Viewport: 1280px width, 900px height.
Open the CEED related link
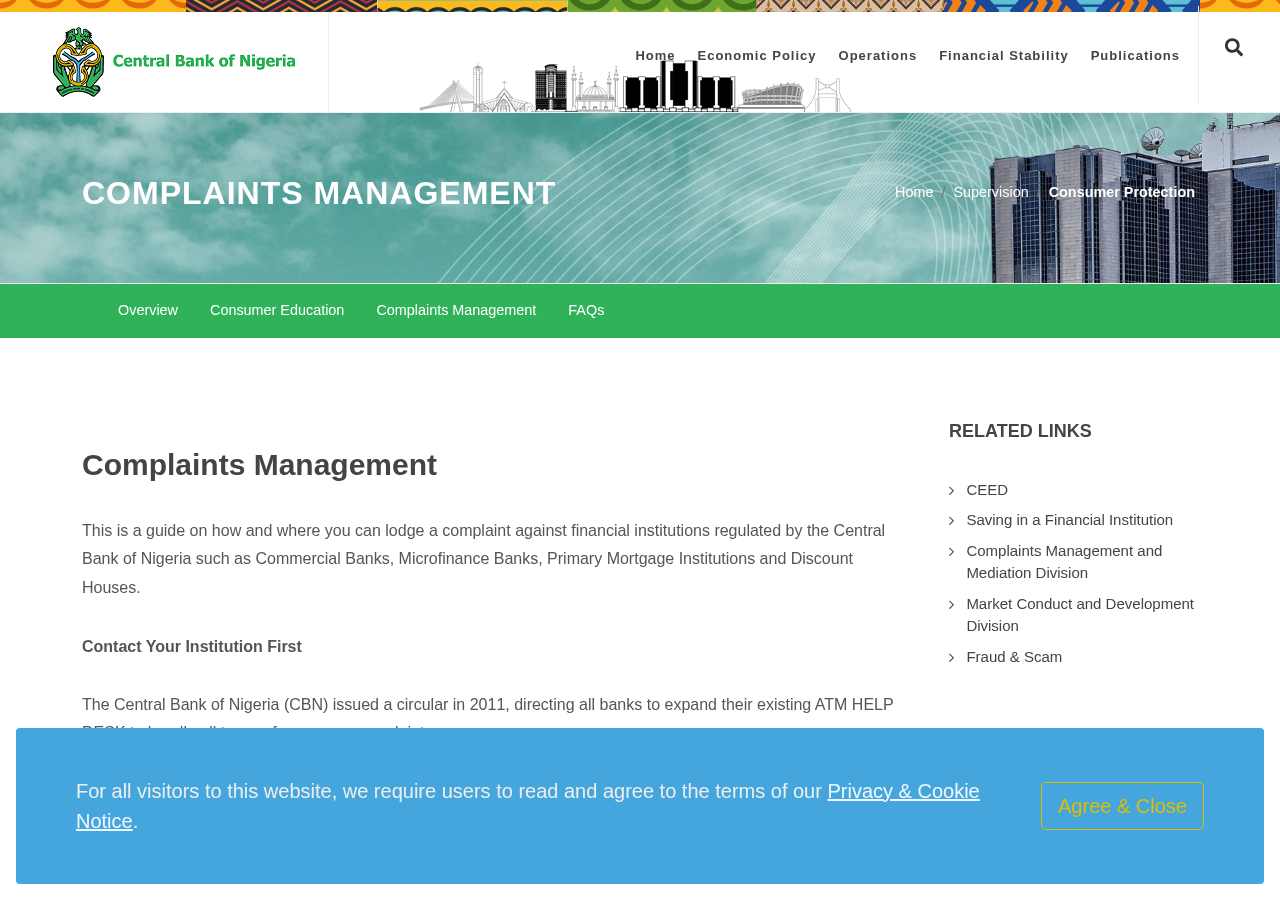point(987,490)
